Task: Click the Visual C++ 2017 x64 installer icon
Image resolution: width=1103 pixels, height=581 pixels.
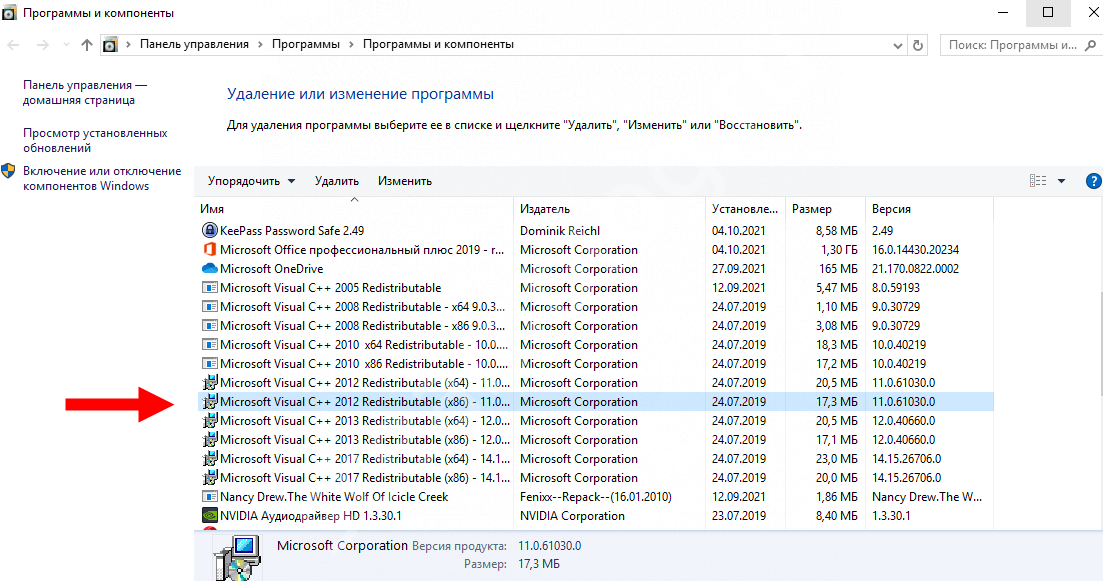Action: point(210,458)
